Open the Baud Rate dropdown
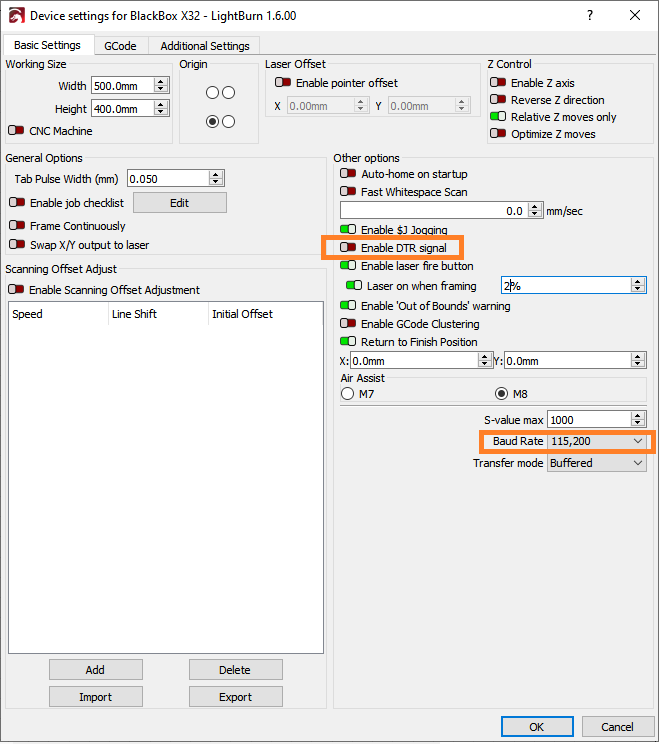This screenshot has height=744, width=659. click(598, 441)
